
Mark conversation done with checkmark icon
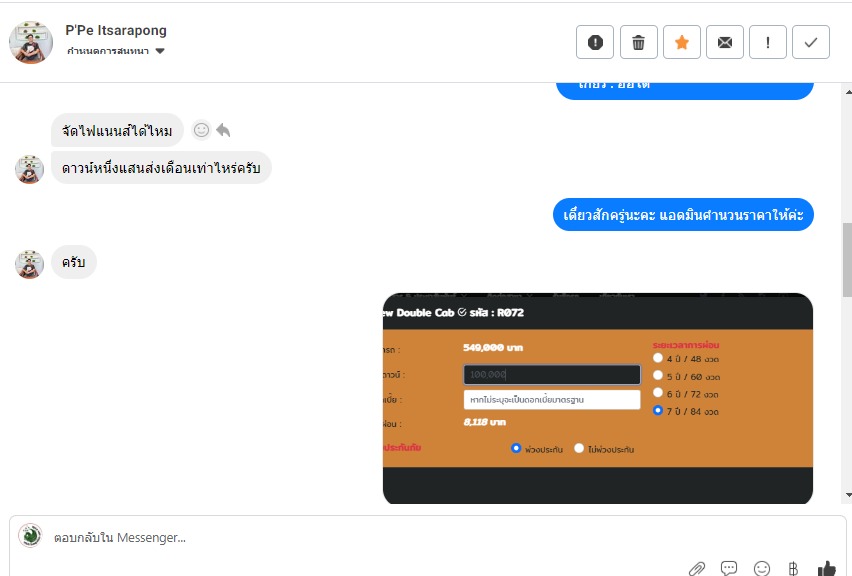pos(811,42)
